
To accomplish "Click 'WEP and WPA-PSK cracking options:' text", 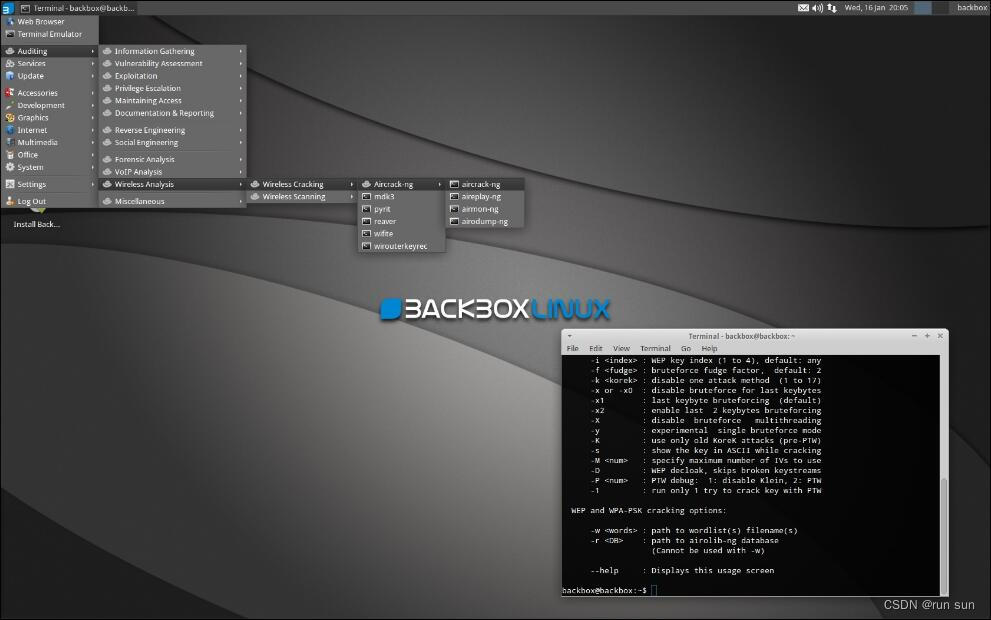I will click(x=648, y=511).
